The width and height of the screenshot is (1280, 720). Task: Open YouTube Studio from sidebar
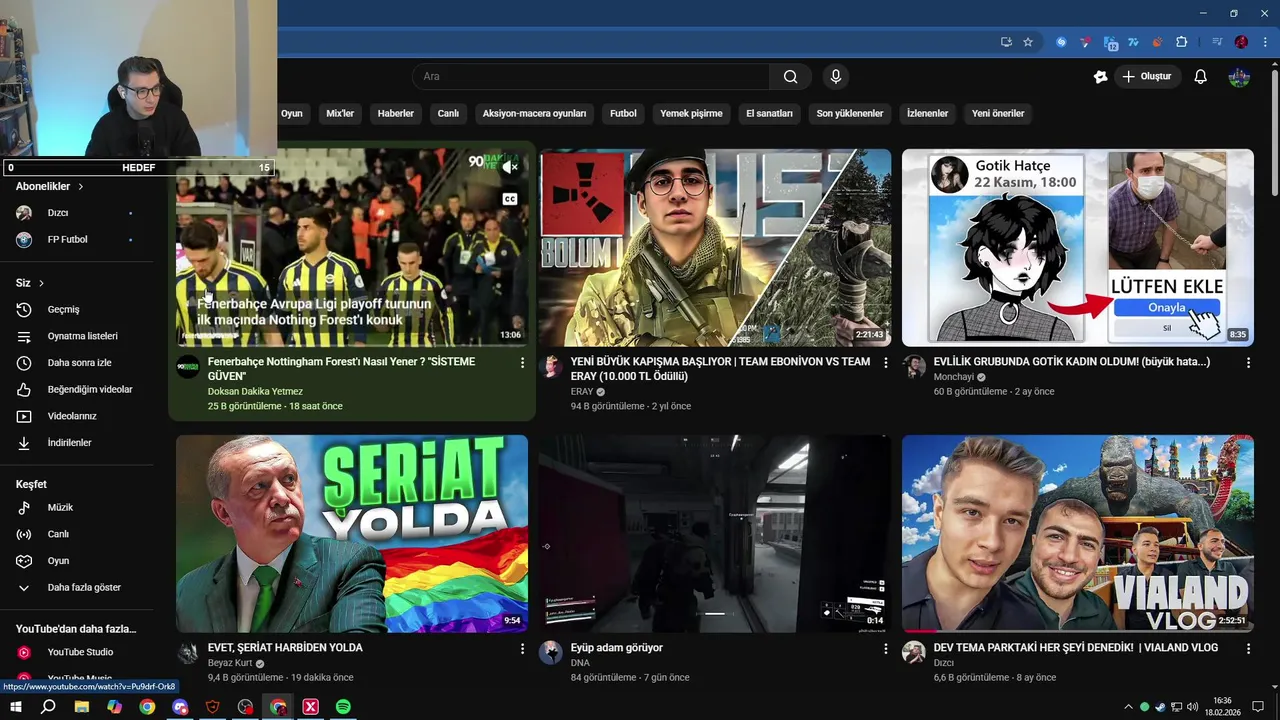coord(80,652)
